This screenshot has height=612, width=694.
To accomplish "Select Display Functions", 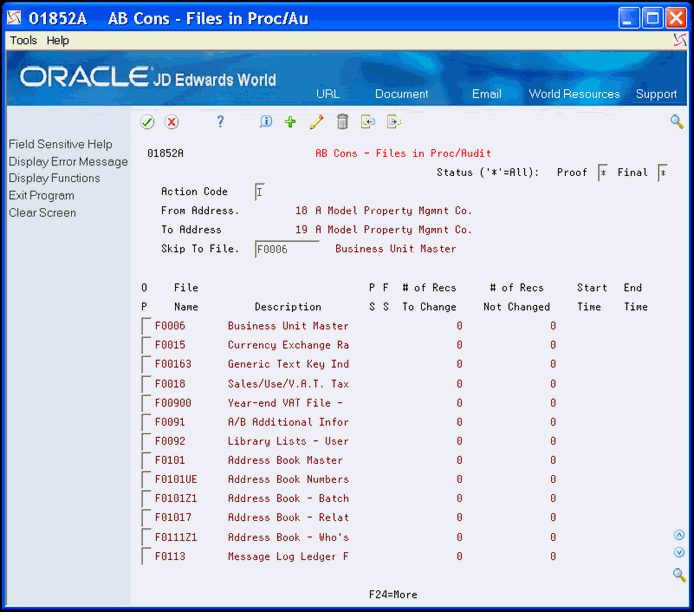I will point(54,178).
